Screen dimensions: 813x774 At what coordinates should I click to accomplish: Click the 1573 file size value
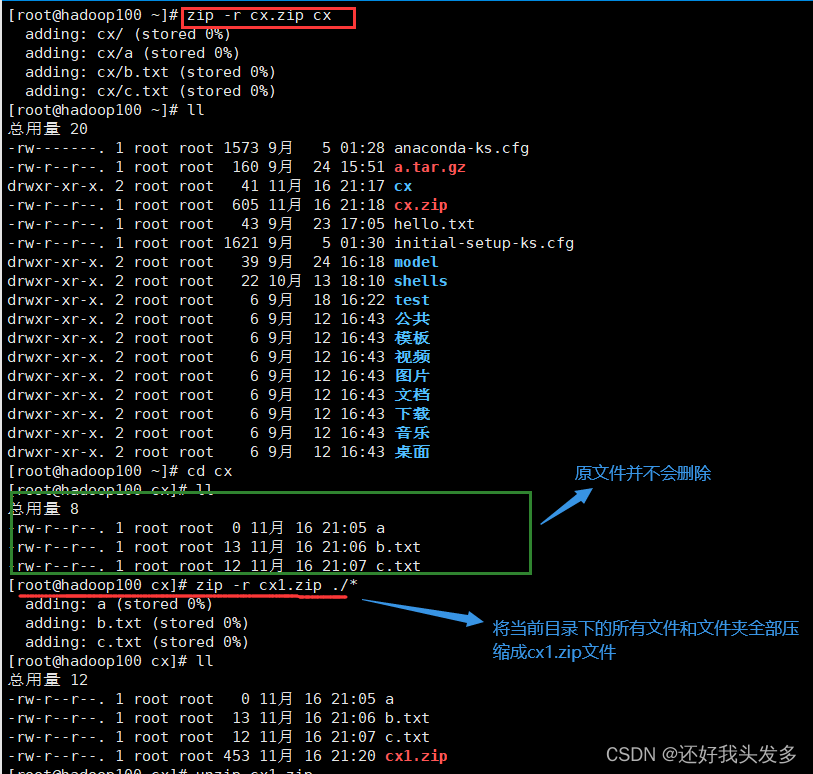click(x=241, y=148)
